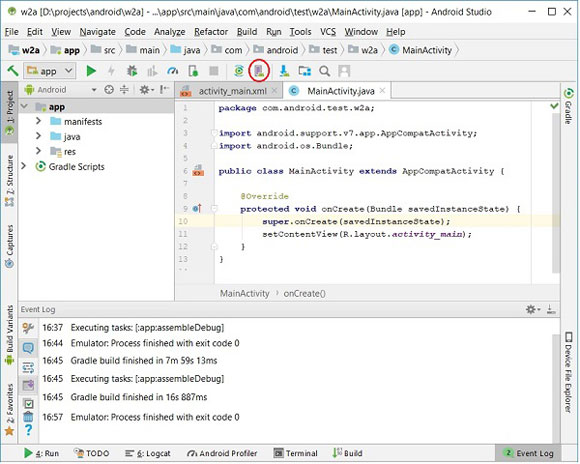
Task: Close the activity_main.xml tab
Action: [274, 91]
